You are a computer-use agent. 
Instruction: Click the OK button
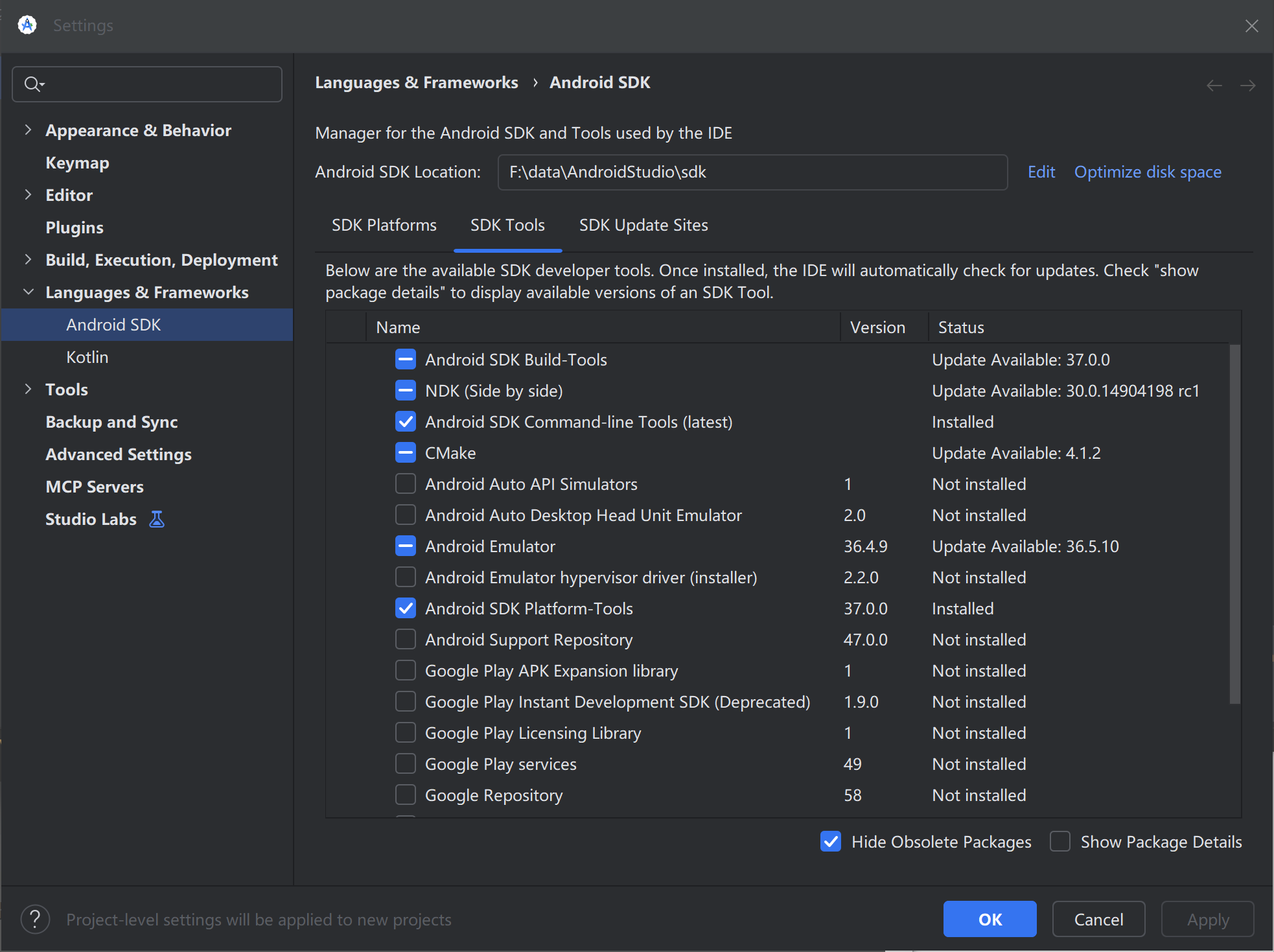tap(990, 919)
